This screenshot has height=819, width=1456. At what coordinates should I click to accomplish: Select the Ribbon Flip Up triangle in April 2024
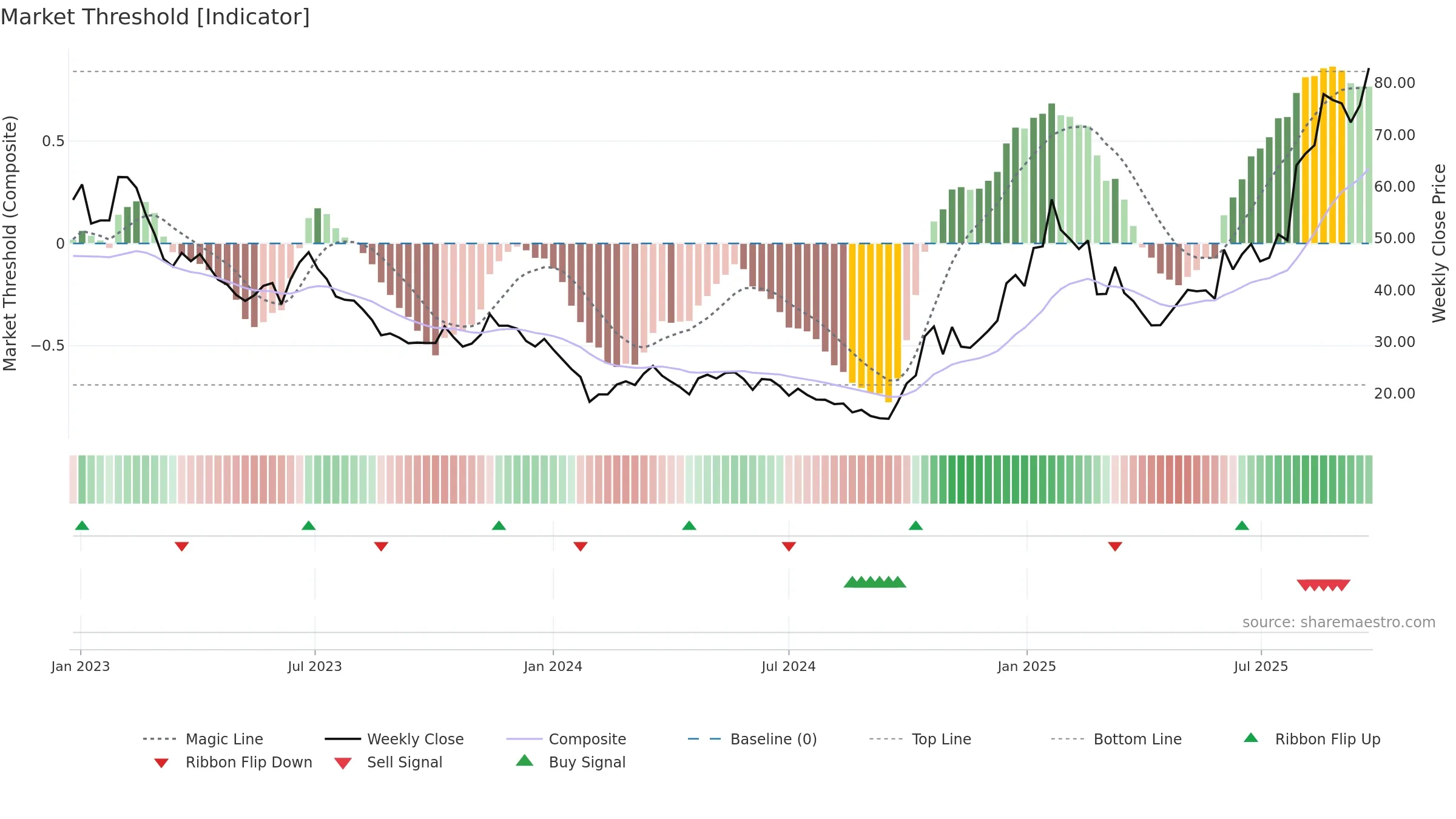(689, 525)
